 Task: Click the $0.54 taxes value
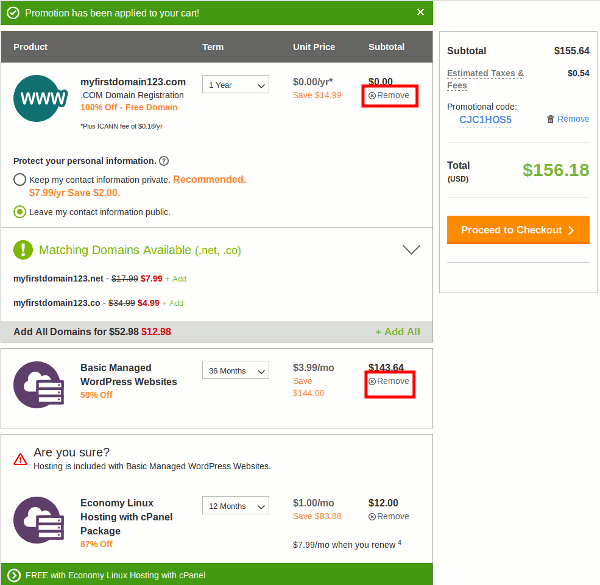(x=578, y=73)
